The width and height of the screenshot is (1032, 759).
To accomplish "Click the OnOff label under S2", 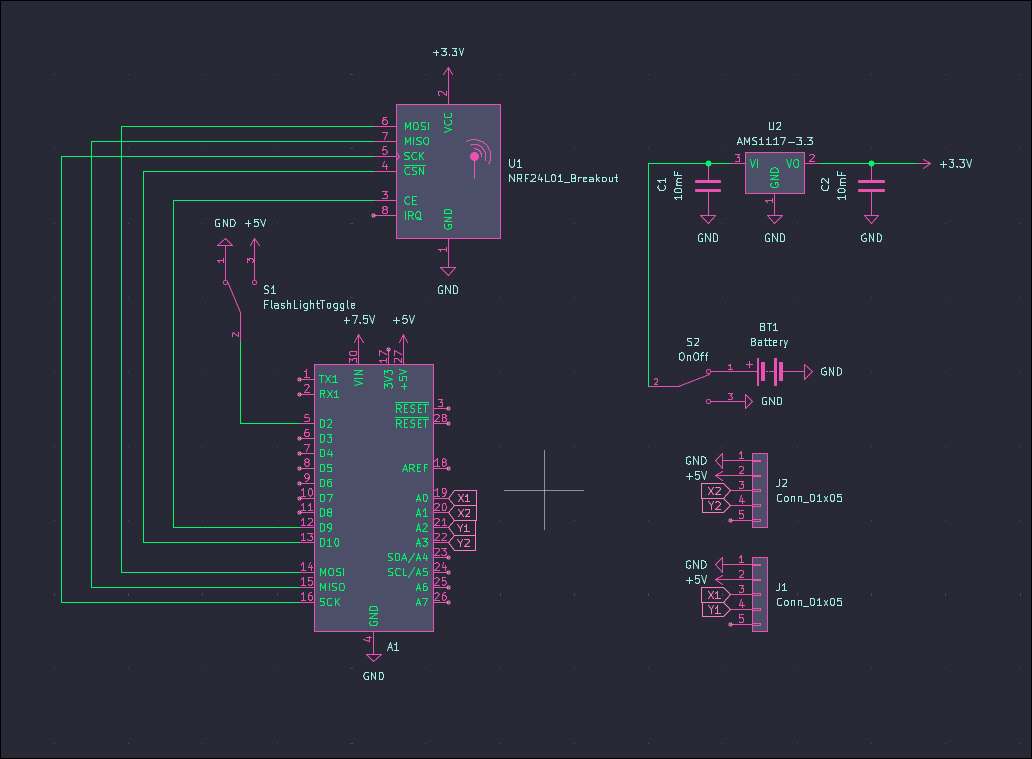I will point(693,357).
